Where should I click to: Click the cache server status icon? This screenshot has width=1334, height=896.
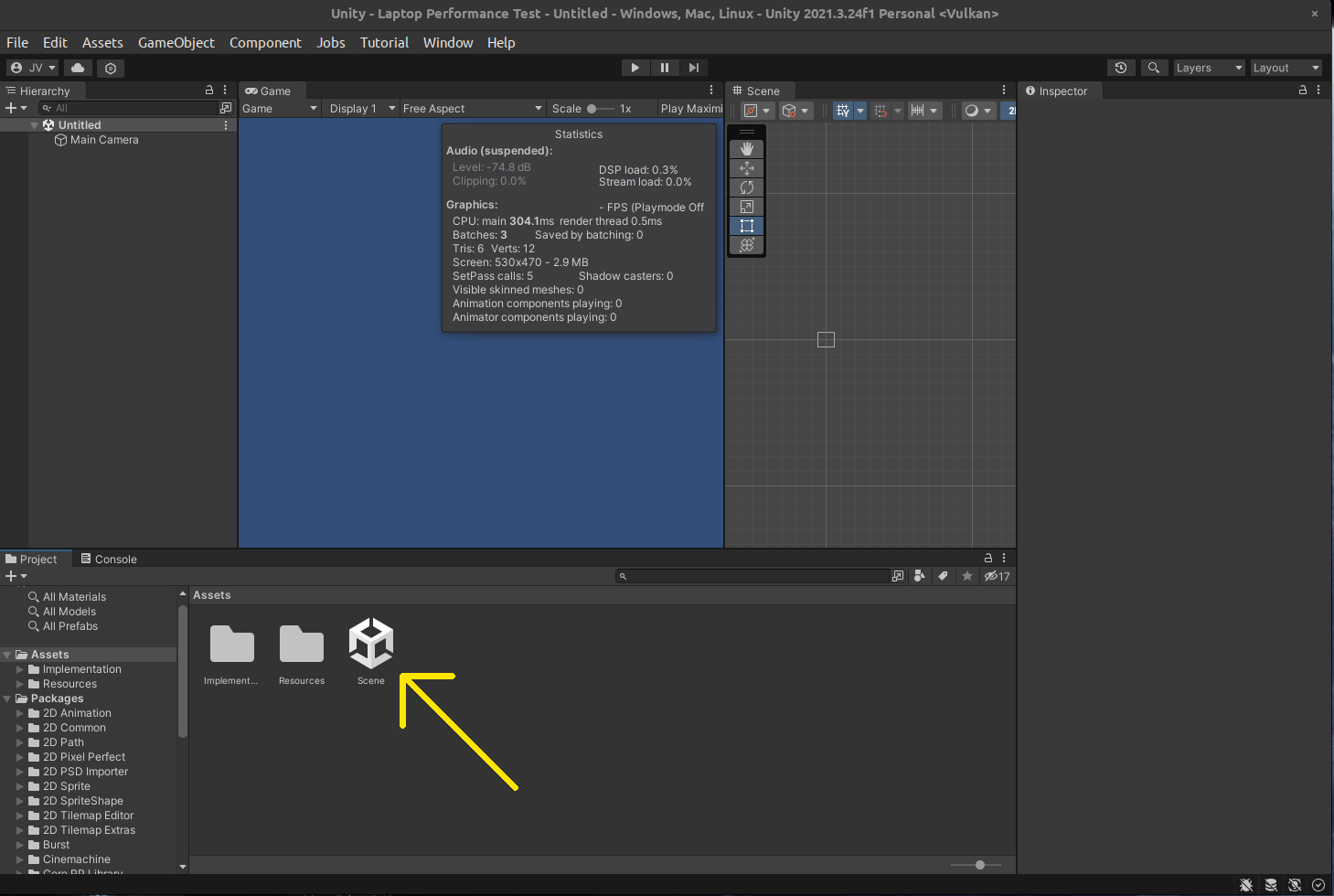coord(1271,885)
